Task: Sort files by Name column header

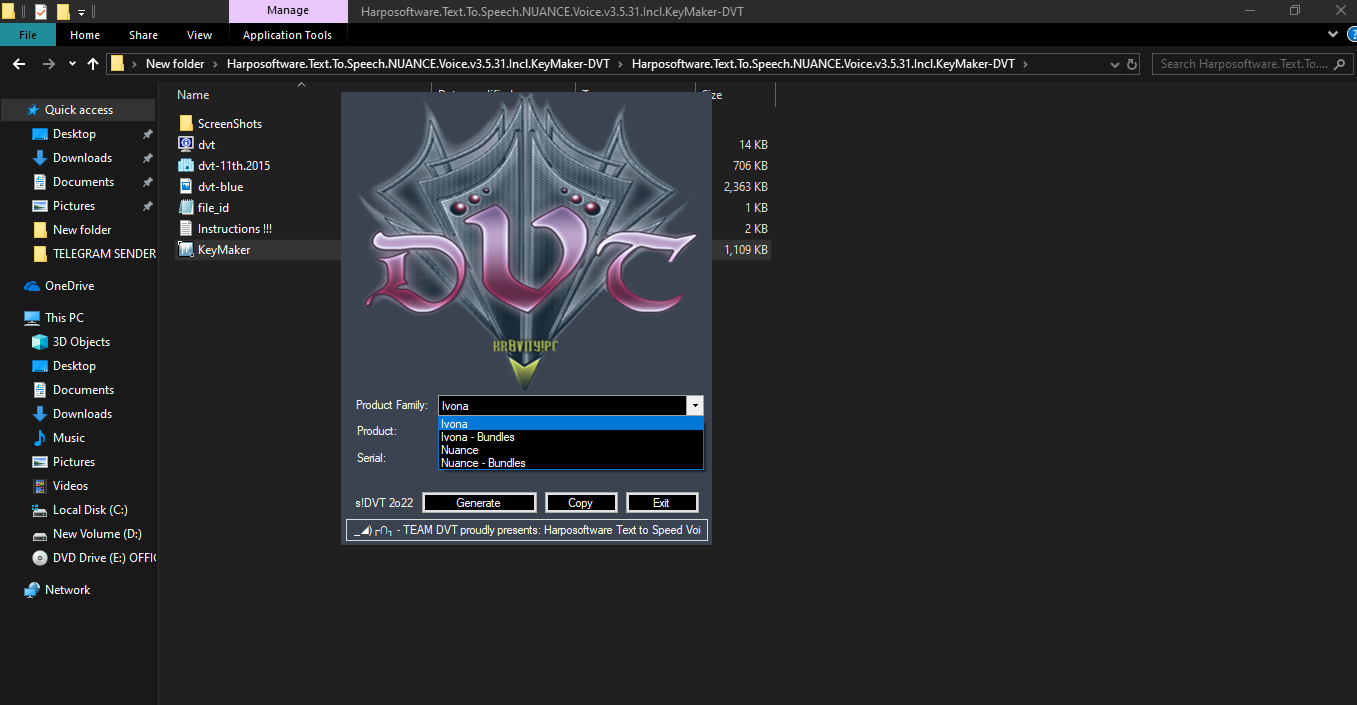Action: (193, 95)
